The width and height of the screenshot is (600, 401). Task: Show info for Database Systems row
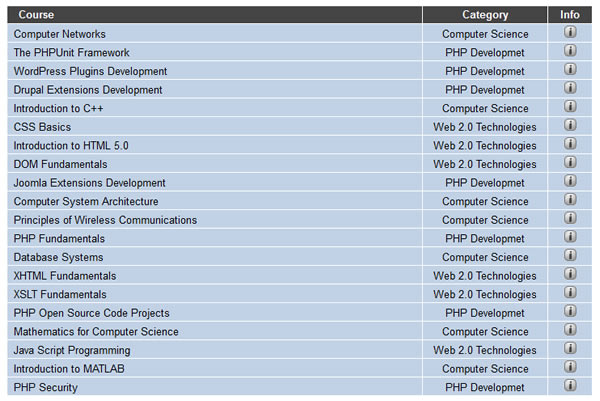(570, 256)
